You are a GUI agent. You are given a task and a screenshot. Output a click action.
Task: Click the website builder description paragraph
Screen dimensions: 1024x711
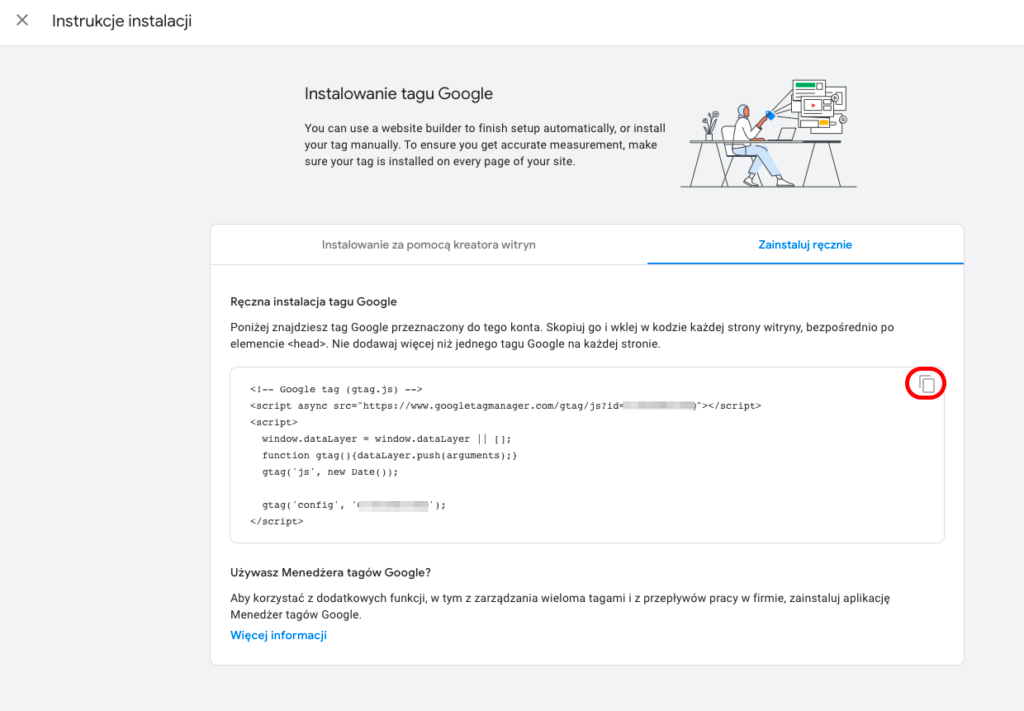pyautogui.click(x=484, y=145)
